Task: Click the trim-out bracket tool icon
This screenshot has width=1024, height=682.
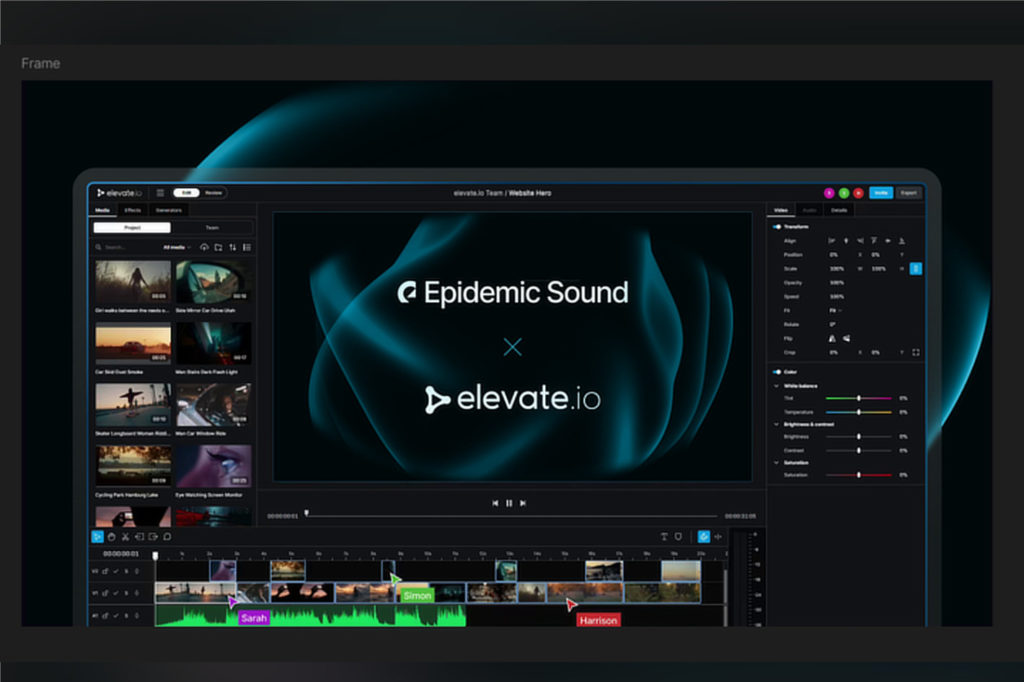Action: 153,536
